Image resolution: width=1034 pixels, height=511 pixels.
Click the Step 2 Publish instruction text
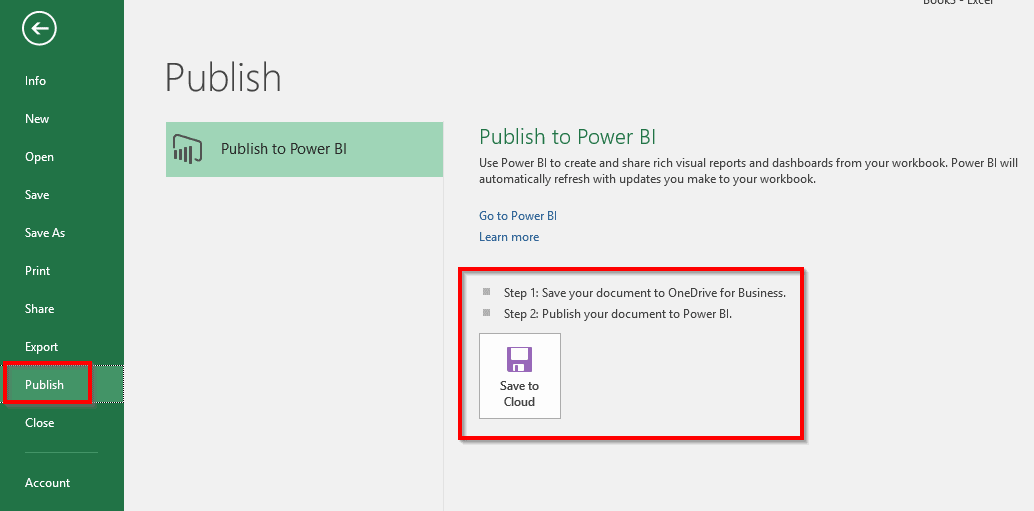pos(617,314)
